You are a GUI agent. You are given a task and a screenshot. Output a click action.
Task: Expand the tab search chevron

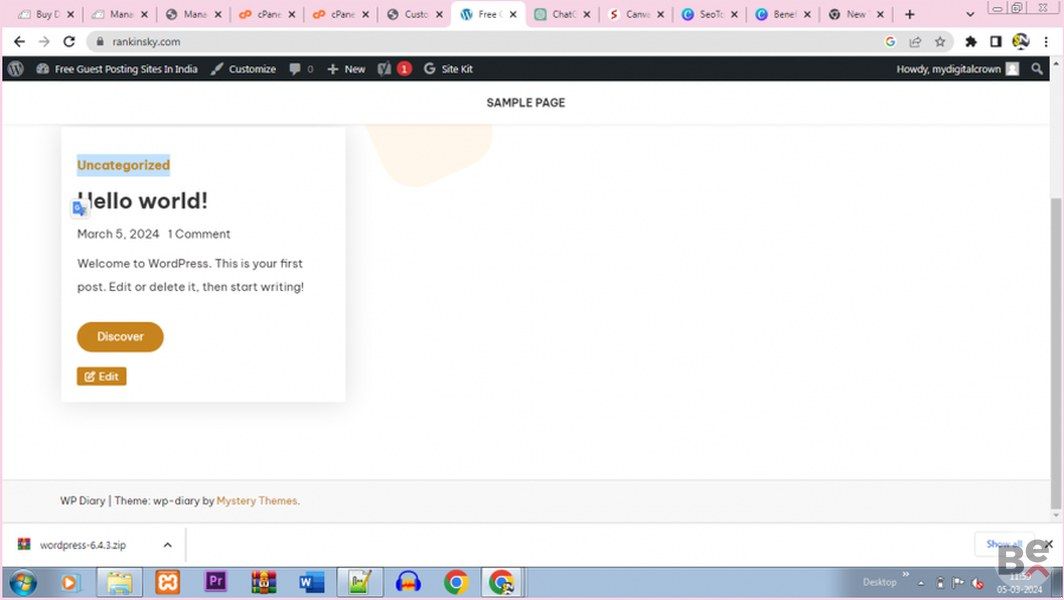[970, 15]
